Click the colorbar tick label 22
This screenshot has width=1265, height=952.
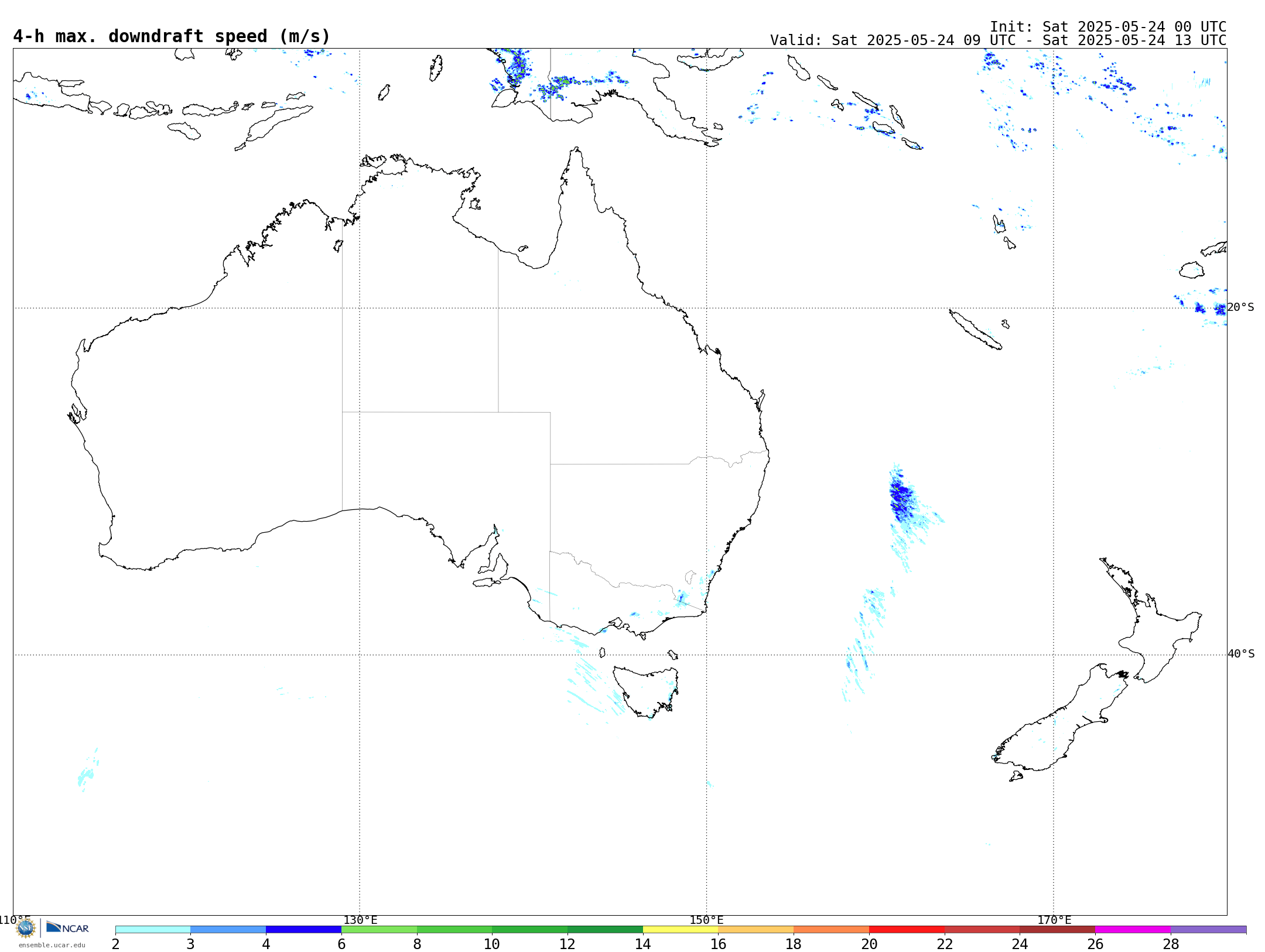pos(945,944)
